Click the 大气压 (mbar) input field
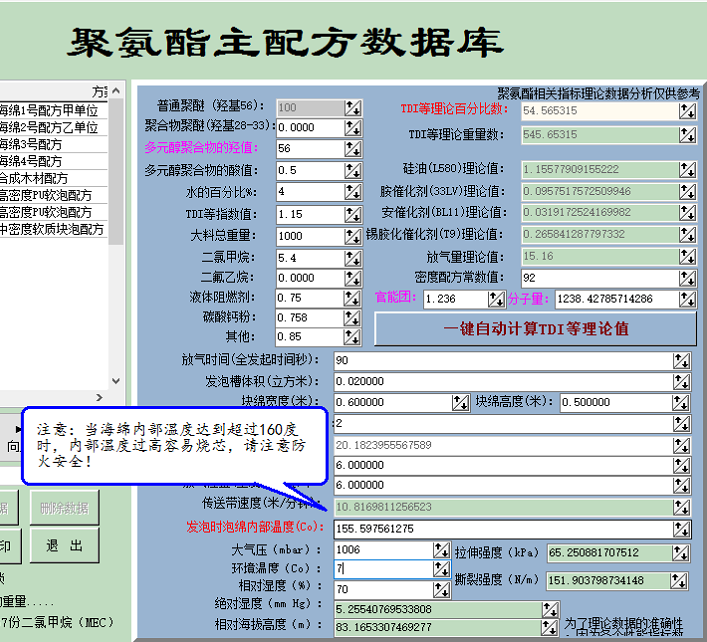This screenshot has height=642, width=707. (384, 550)
